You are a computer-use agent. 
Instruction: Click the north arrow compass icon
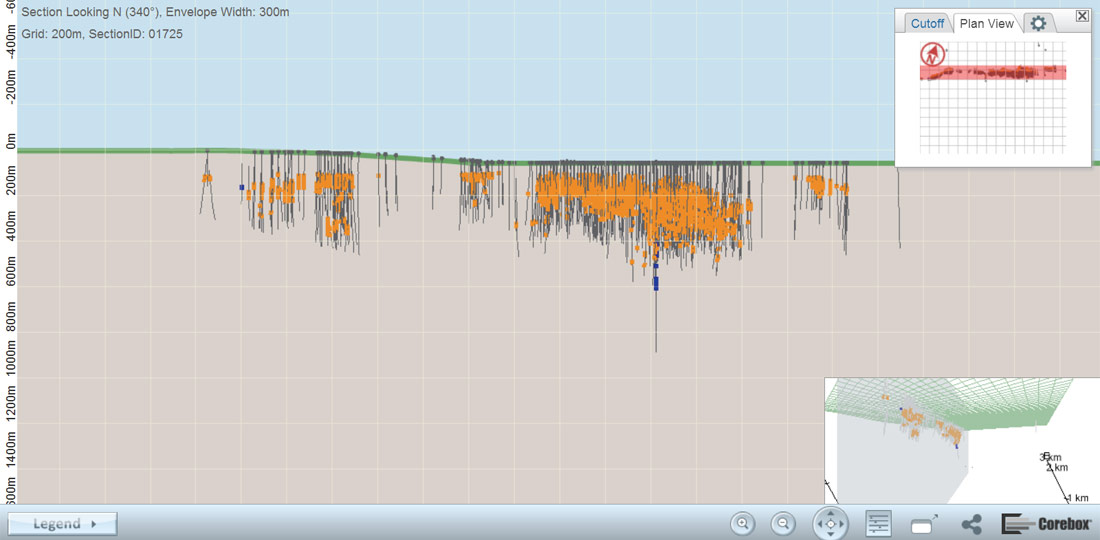933,55
